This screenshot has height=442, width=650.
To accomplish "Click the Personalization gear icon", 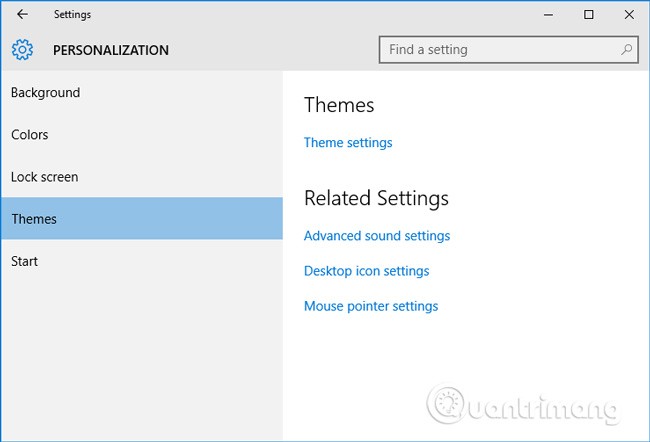I will tap(23, 50).
